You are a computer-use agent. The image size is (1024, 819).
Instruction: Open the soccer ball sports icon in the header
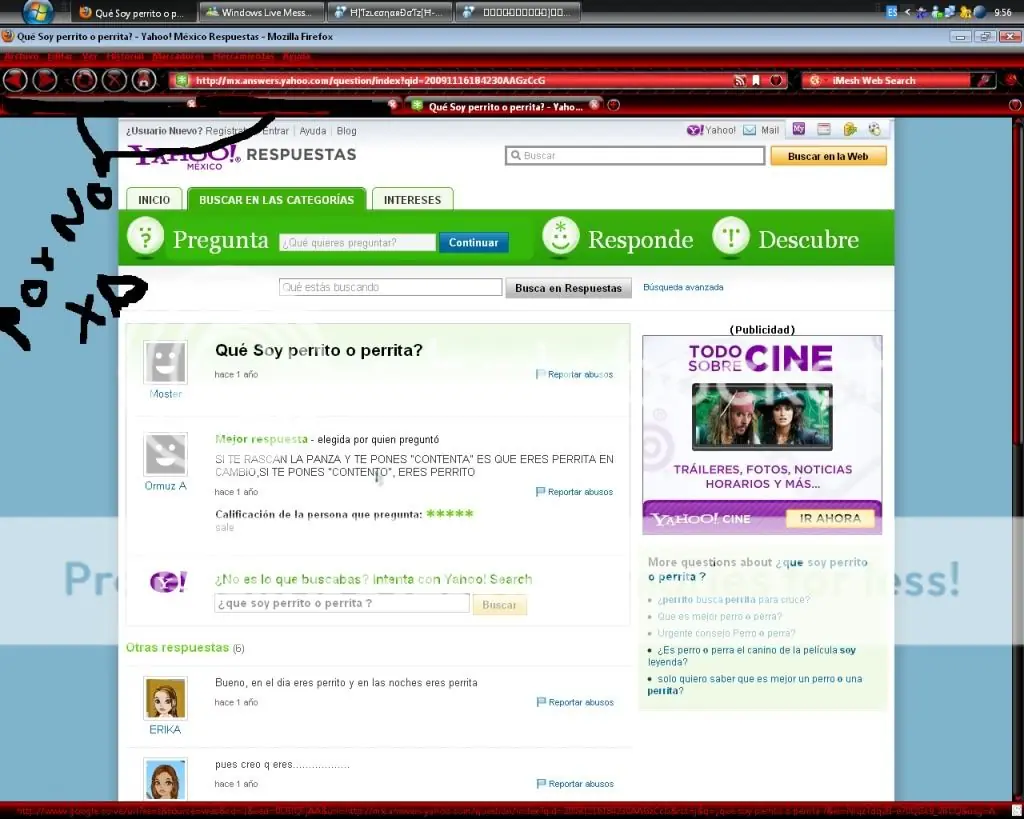click(874, 129)
